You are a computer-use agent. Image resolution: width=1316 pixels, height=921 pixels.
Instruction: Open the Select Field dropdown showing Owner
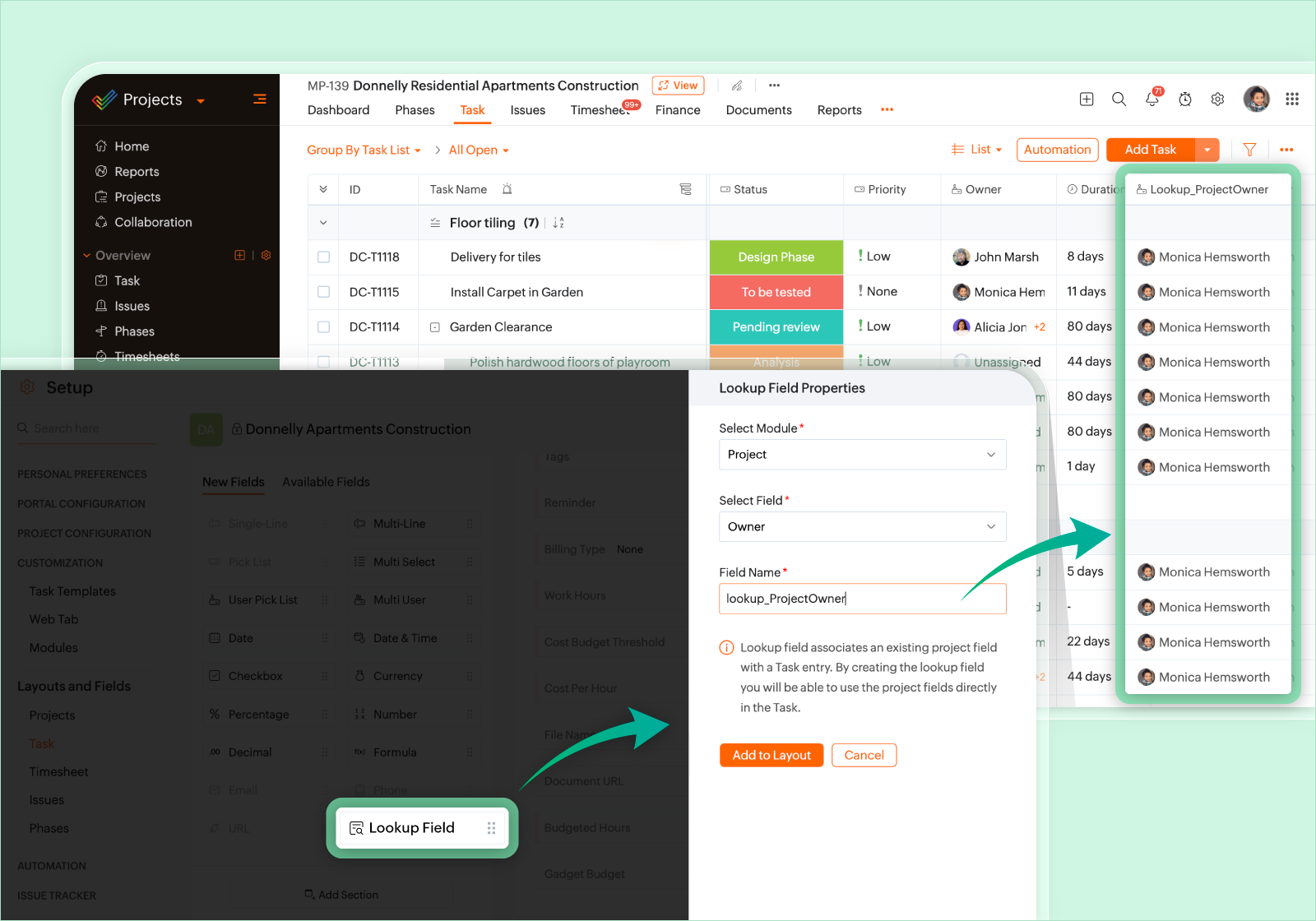coord(863,527)
